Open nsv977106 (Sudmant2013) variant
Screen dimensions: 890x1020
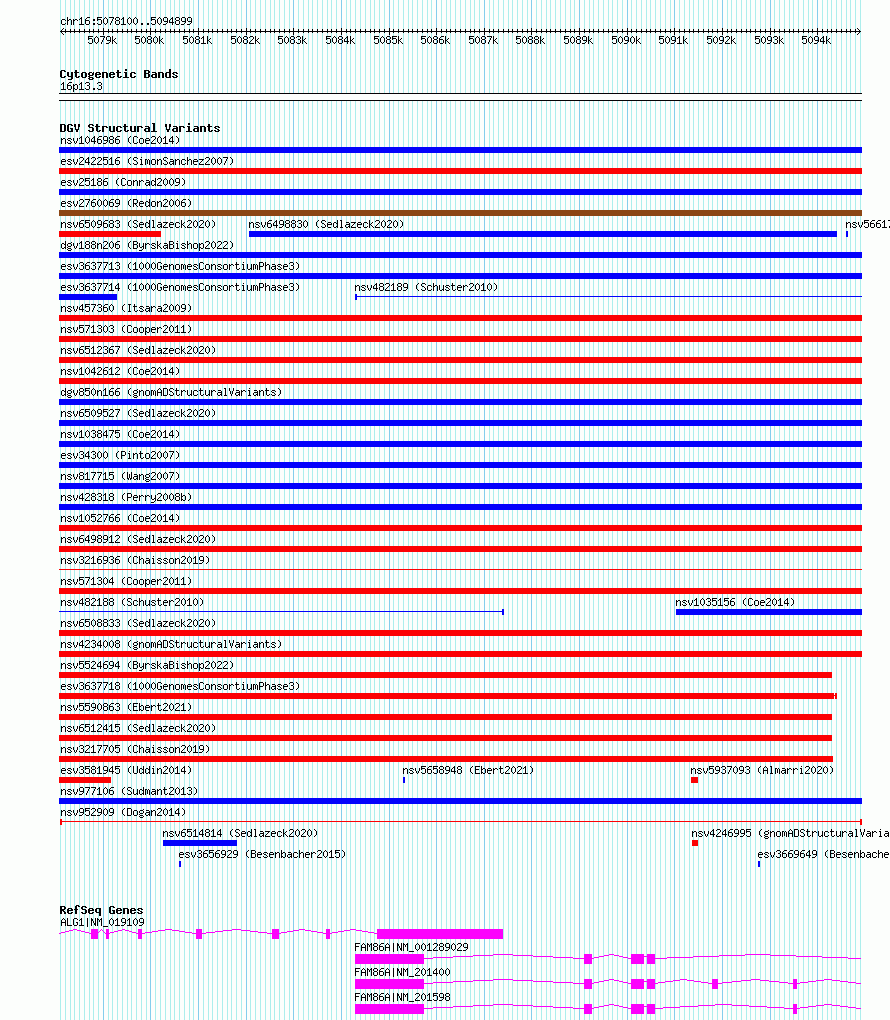pyautogui.click(x=129, y=791)
